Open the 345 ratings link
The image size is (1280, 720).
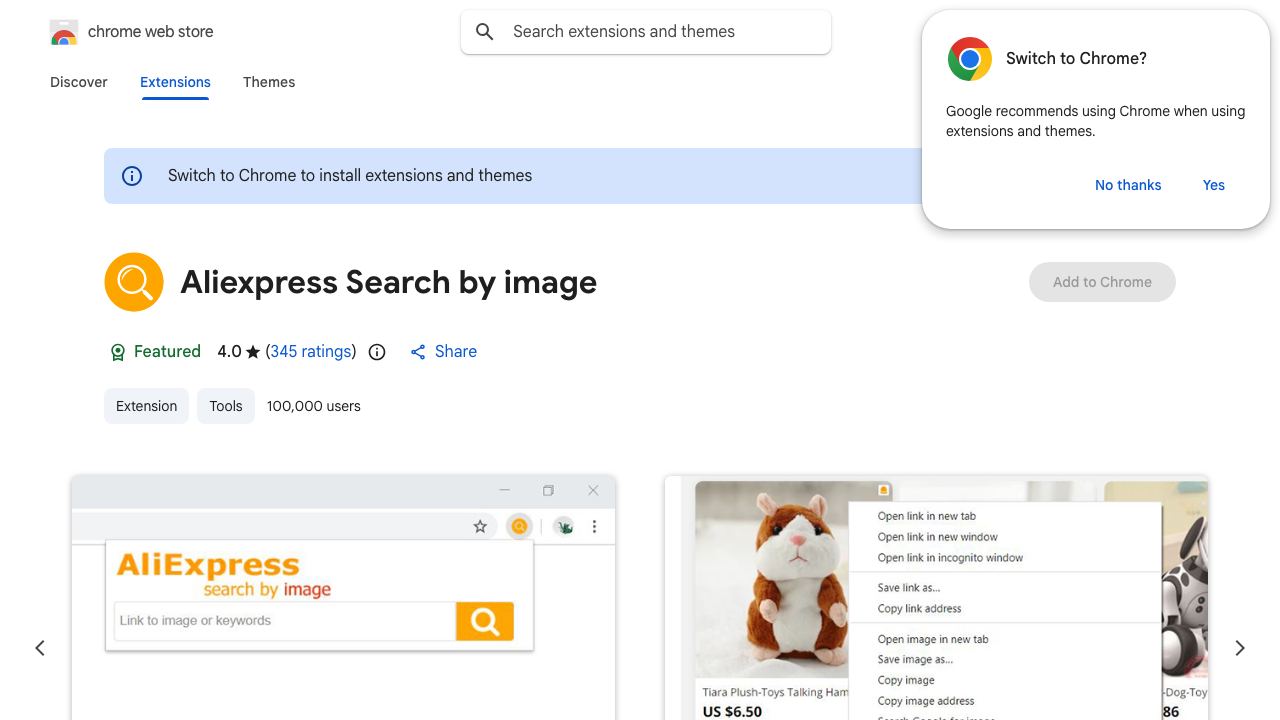pos(311,352)
